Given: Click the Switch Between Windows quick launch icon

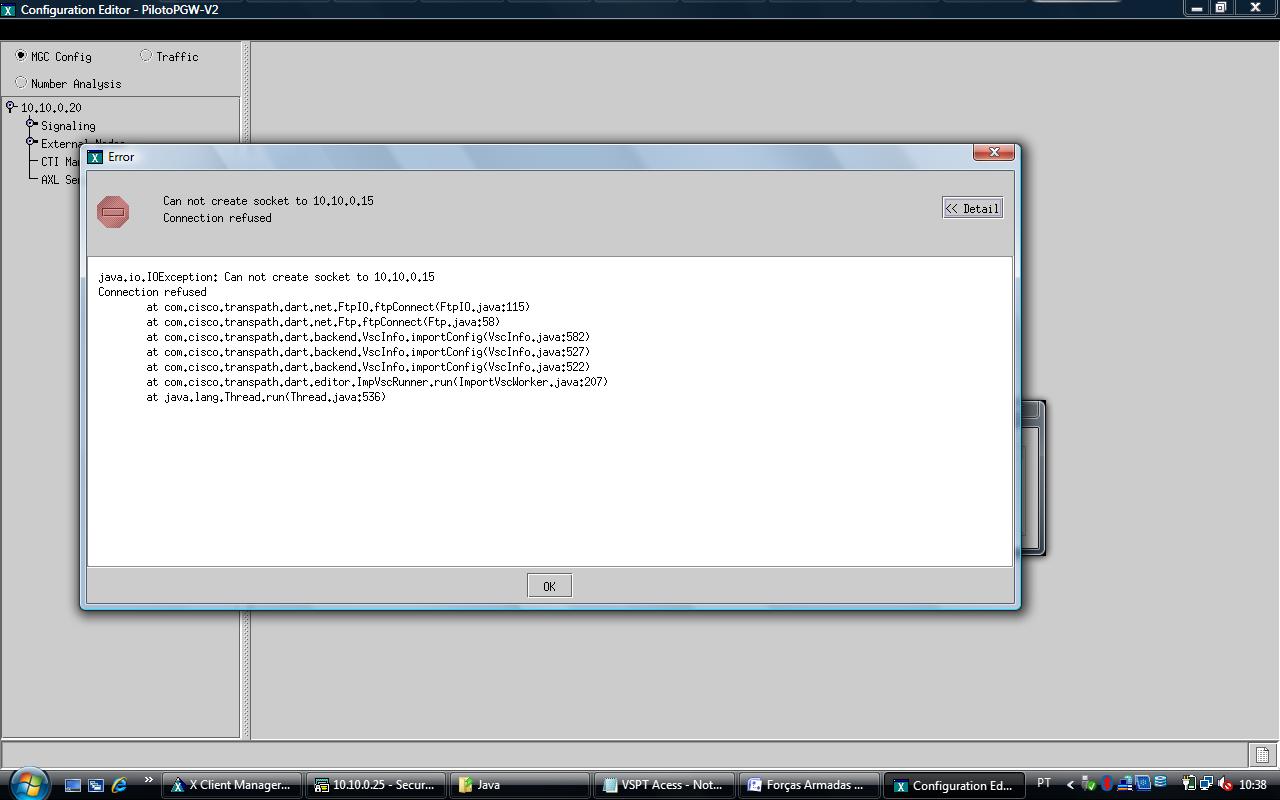Looking at the screenshot, I should [96, 785].
